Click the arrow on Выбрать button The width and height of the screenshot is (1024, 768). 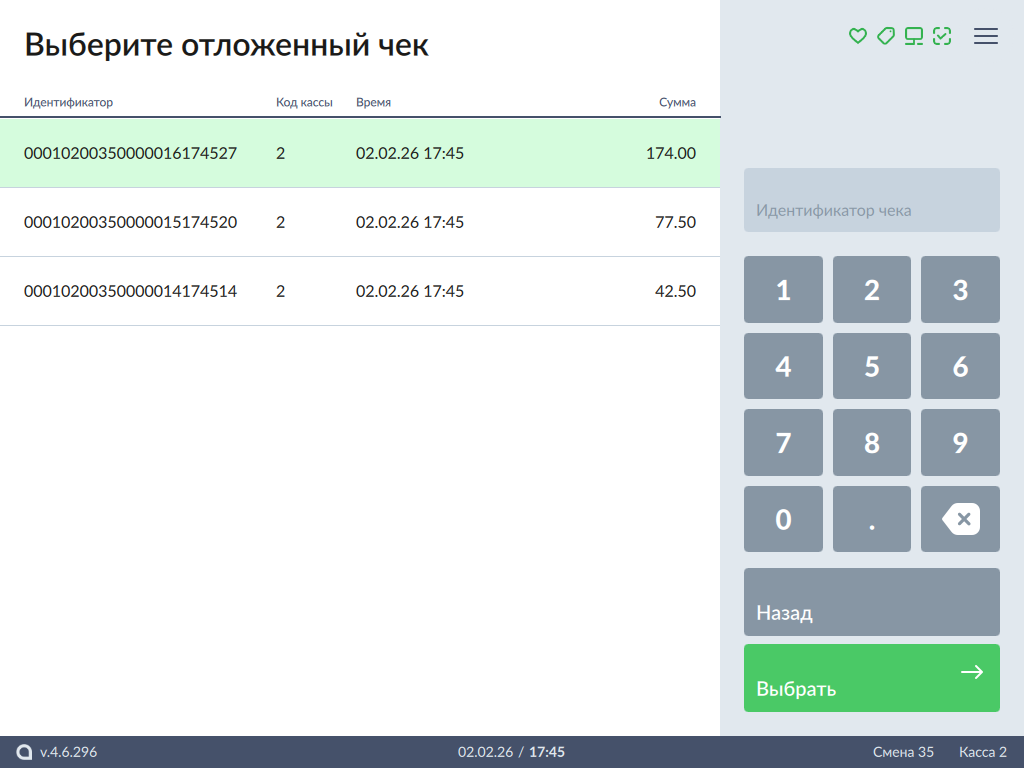[x=971, y=672]
